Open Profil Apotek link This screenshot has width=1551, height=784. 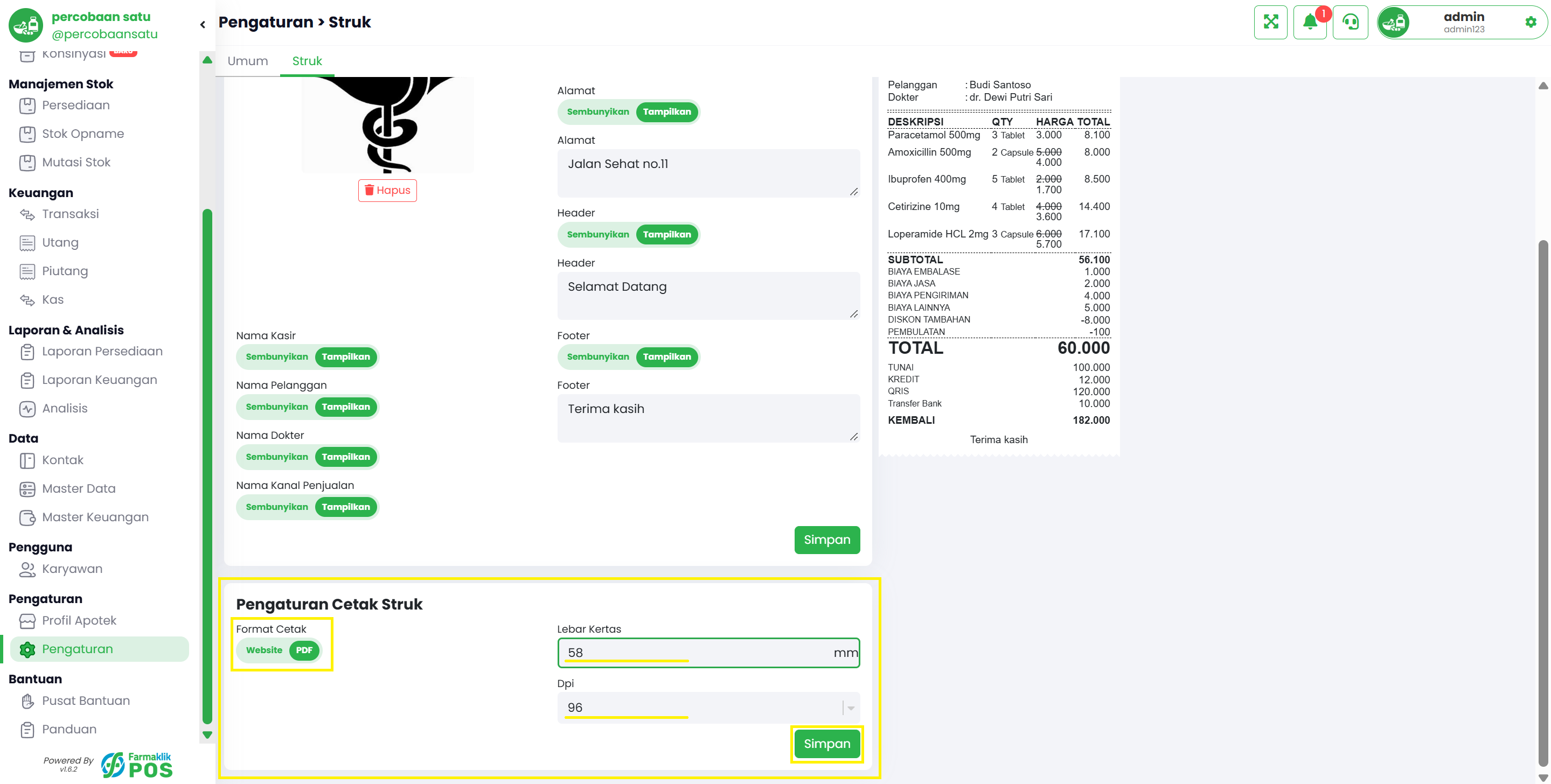pos(80,621)
